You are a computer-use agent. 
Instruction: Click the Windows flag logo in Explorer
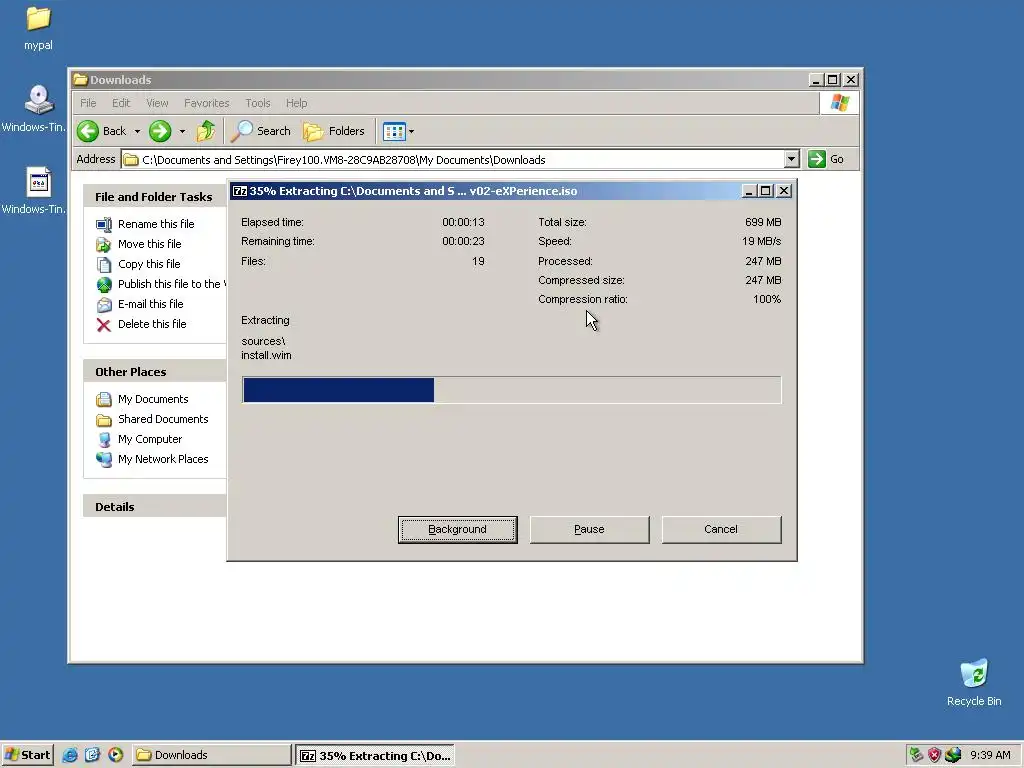click(839, 103)
